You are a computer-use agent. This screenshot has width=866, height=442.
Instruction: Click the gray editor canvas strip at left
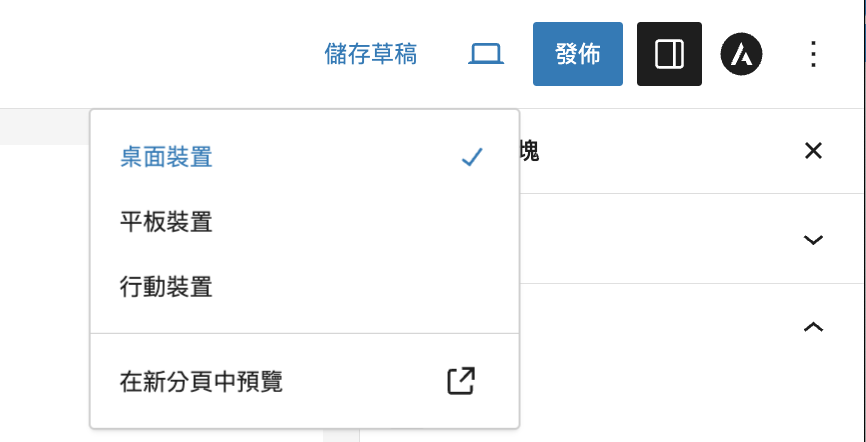[45, 127]
